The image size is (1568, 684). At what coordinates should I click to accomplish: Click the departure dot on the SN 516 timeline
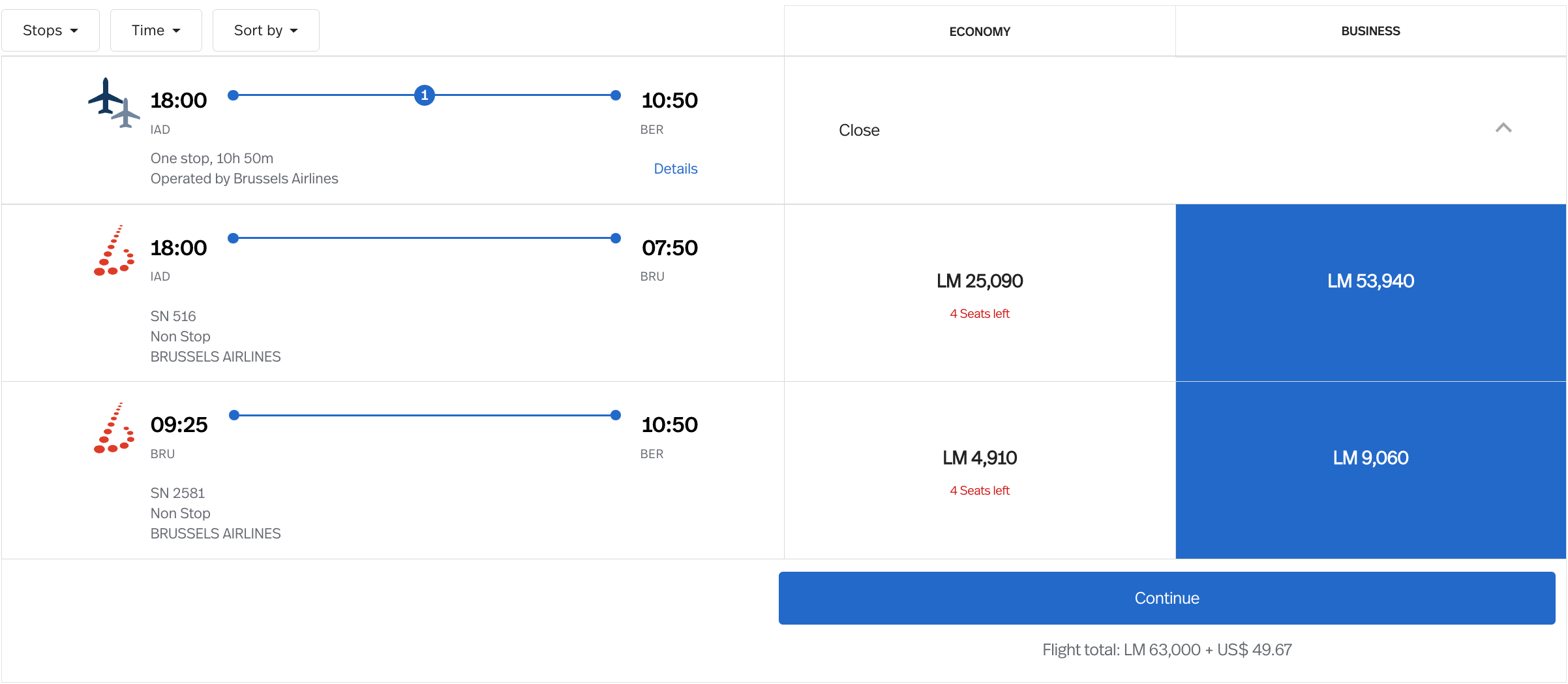pos(233,238)
